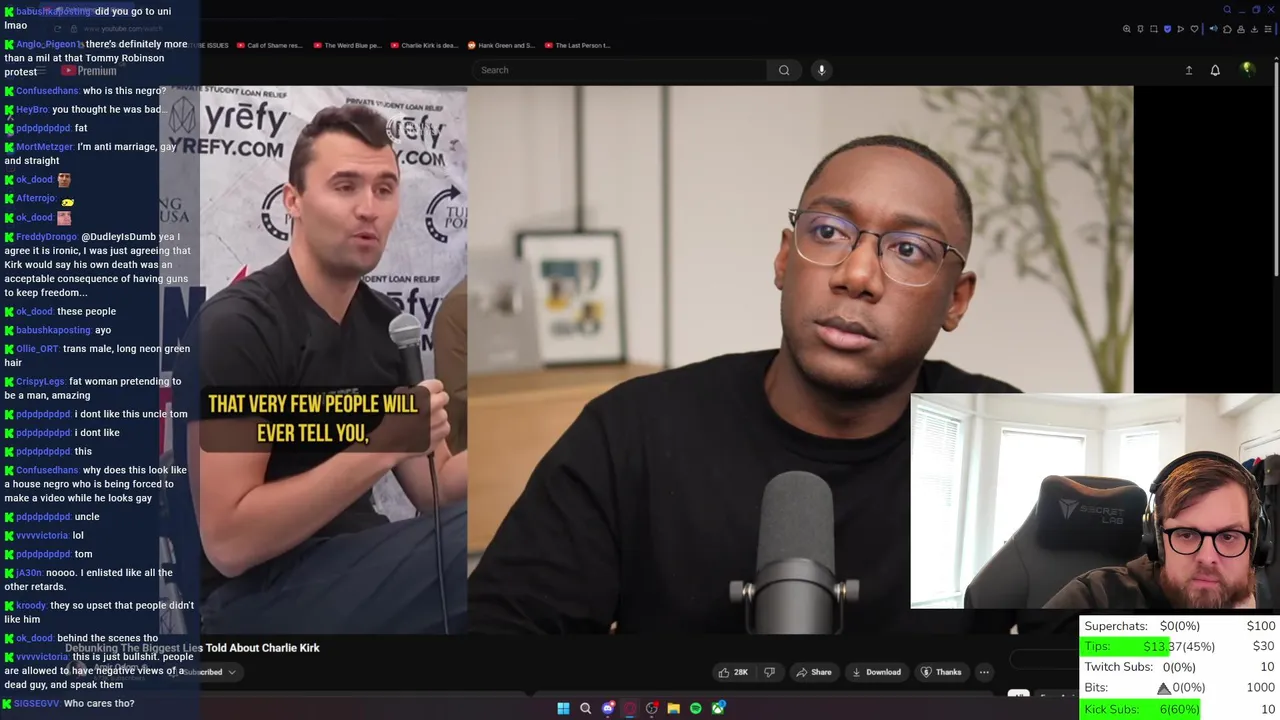Click chat username 'Ollie_ORT'
The height and width of the screenshot is (720, 1280).
point(37,349)
